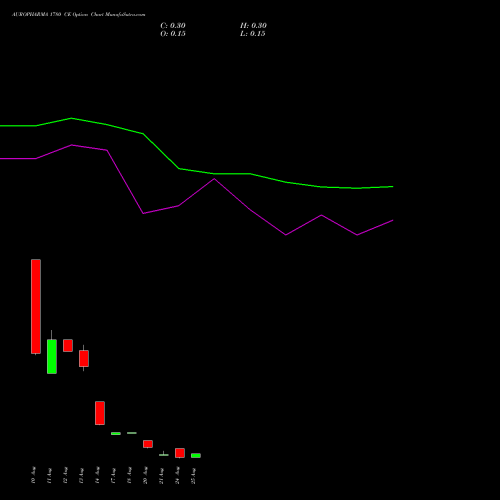Click the red candle for 12 Aug
Viewport: 500px width, 500px height.
(68, 345)
